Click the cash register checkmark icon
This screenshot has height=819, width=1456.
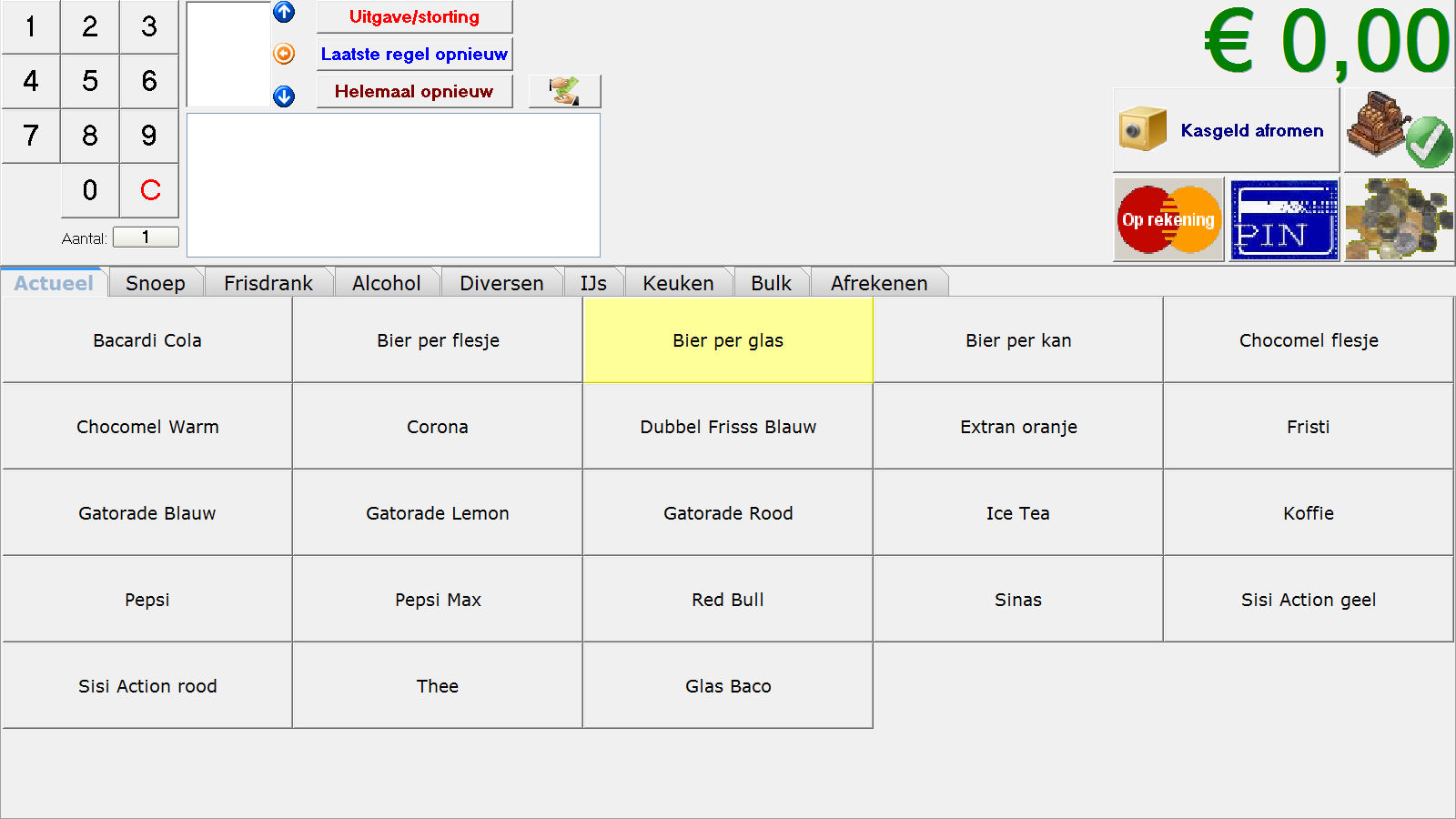[x=1399, y=130]
